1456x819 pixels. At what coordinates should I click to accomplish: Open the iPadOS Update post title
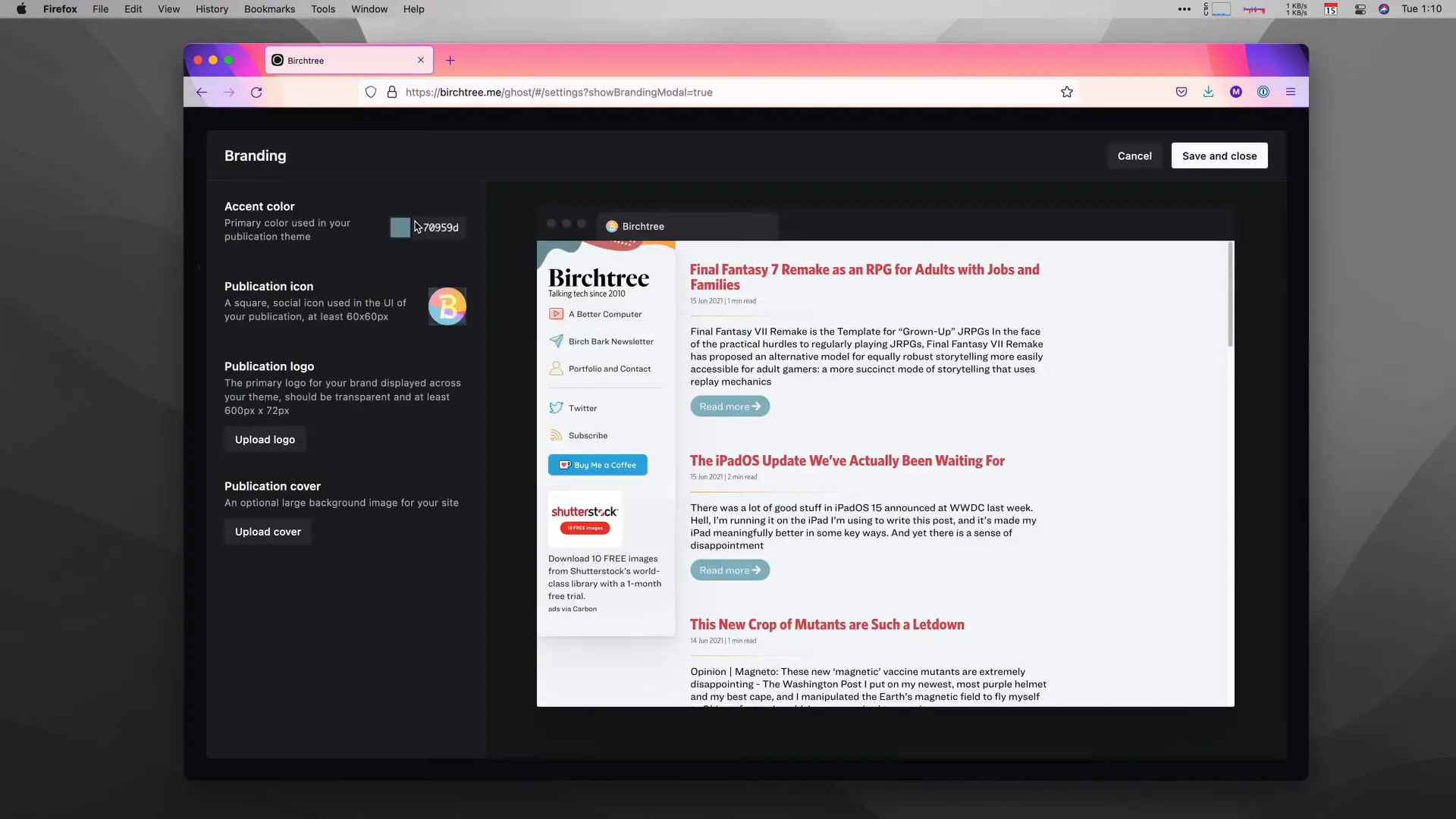click(x=847, y=460)
